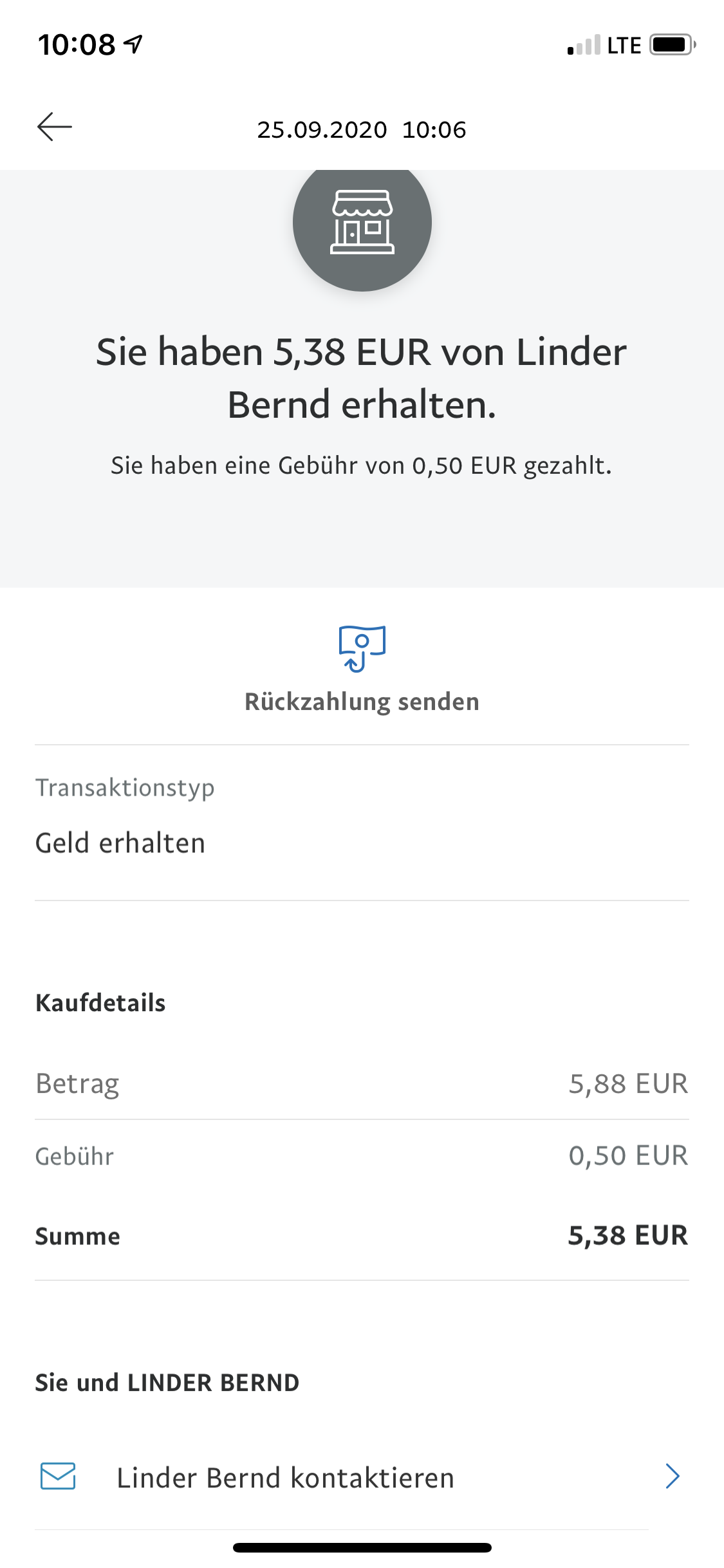
Task: Tap the transaction date 25.09.2020 10:06 title
Action: point(362,129)
